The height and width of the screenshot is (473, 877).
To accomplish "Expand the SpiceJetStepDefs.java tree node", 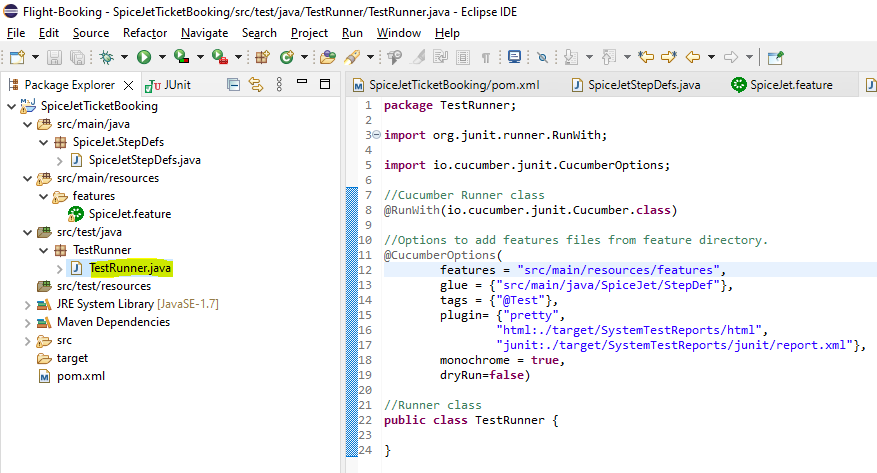I will pos(60,160).
